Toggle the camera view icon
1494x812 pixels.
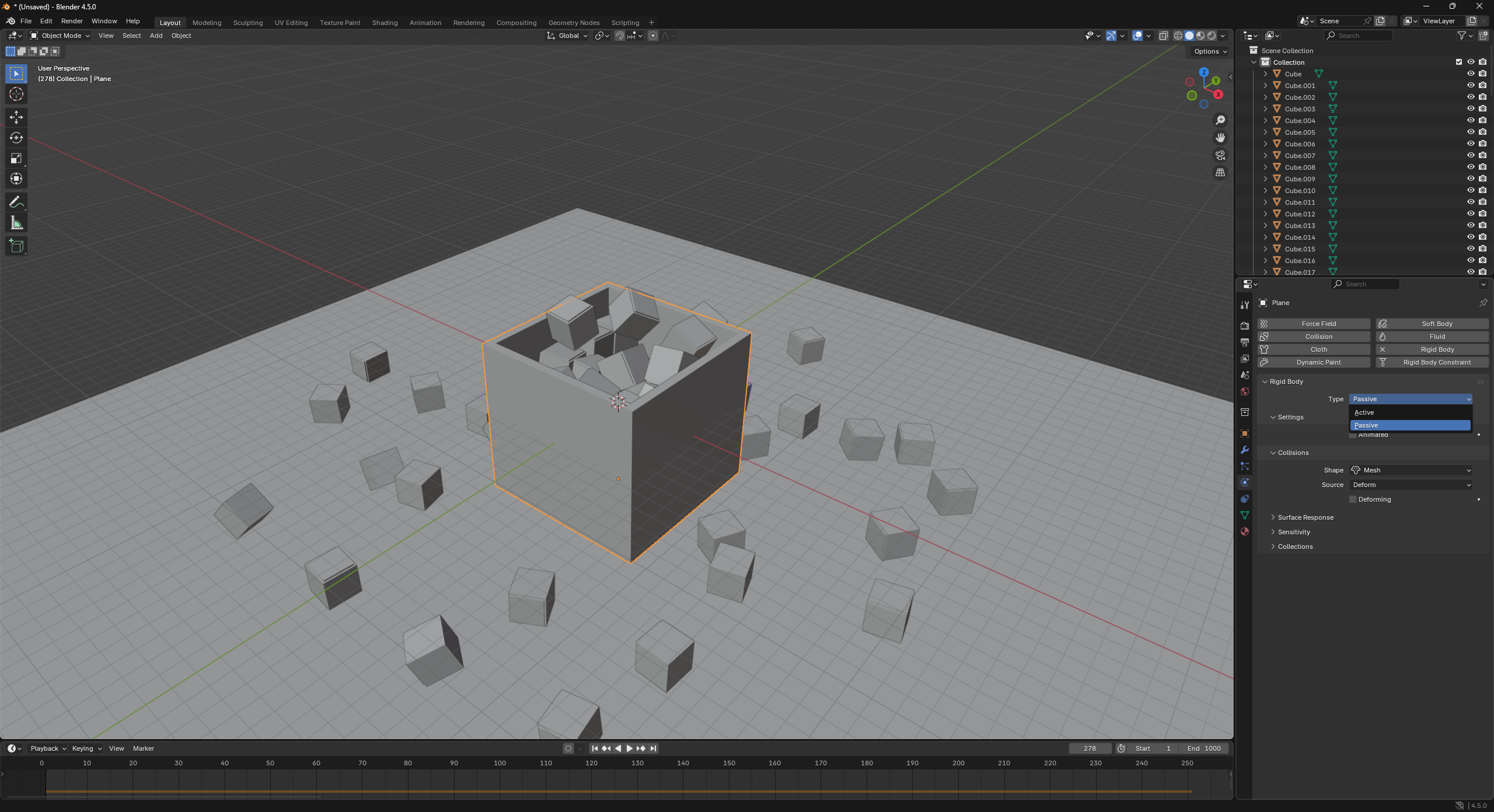[x=1220, y=155]
